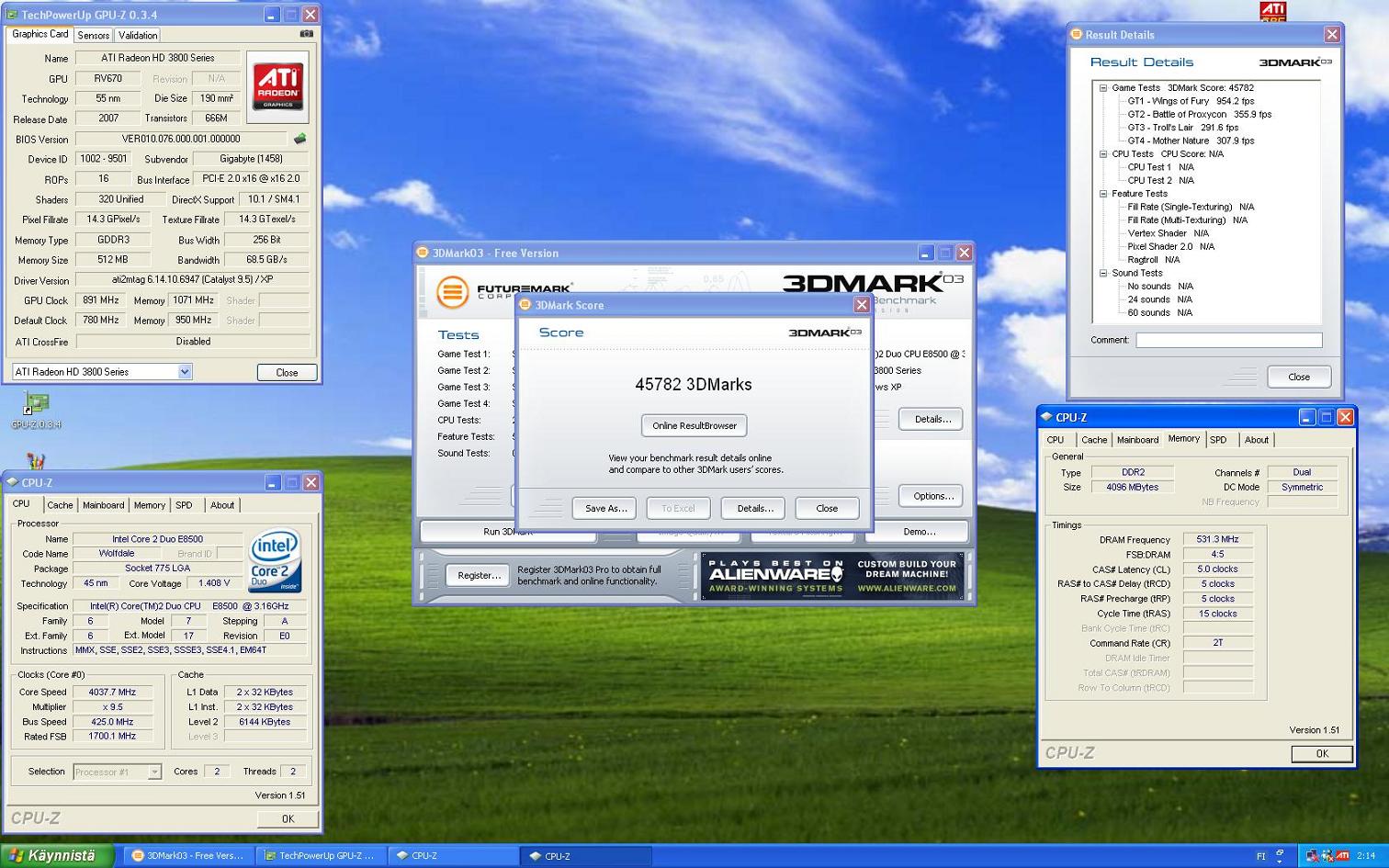Click the network connection tray icon

[1313, 855]
